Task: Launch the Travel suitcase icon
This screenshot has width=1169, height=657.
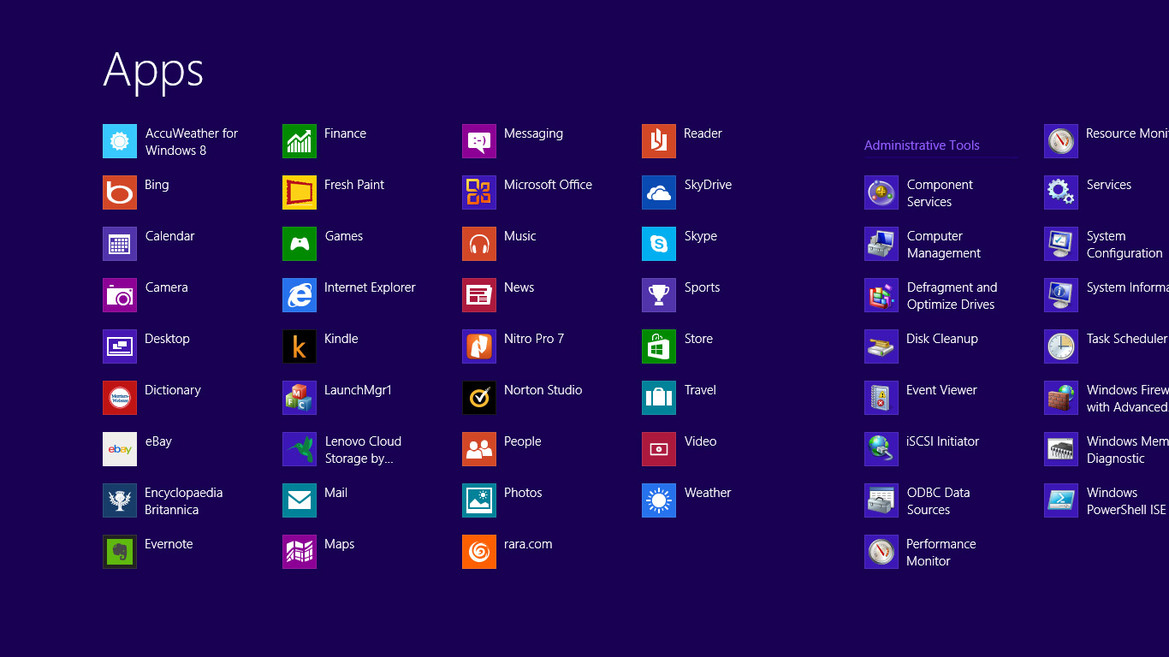Action: click(658, 398)
